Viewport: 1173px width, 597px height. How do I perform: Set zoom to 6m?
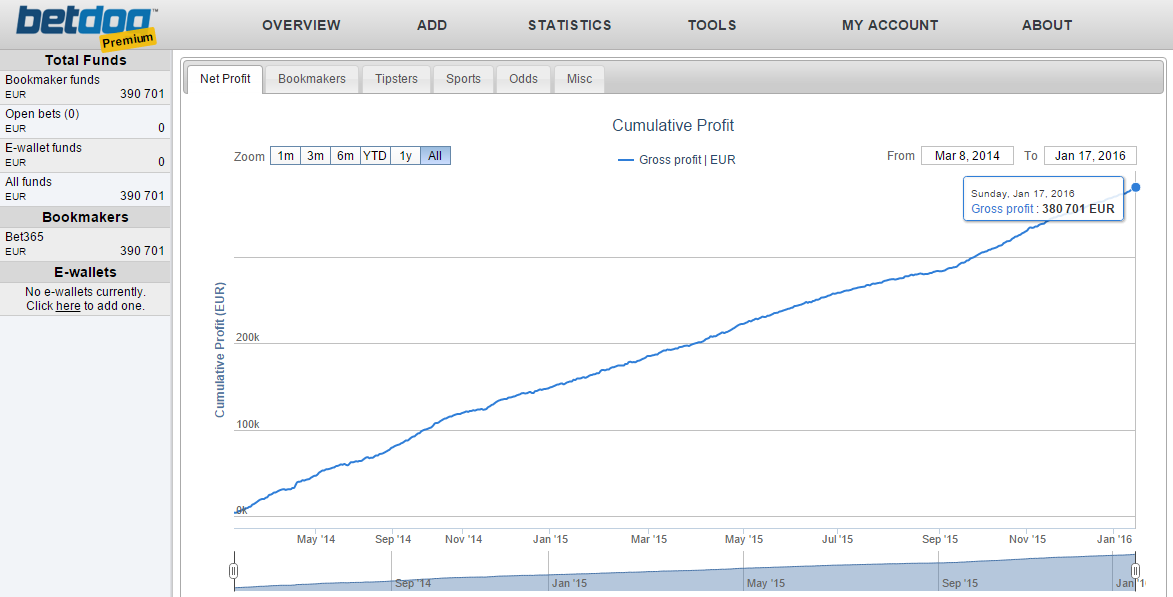[345, 156]
